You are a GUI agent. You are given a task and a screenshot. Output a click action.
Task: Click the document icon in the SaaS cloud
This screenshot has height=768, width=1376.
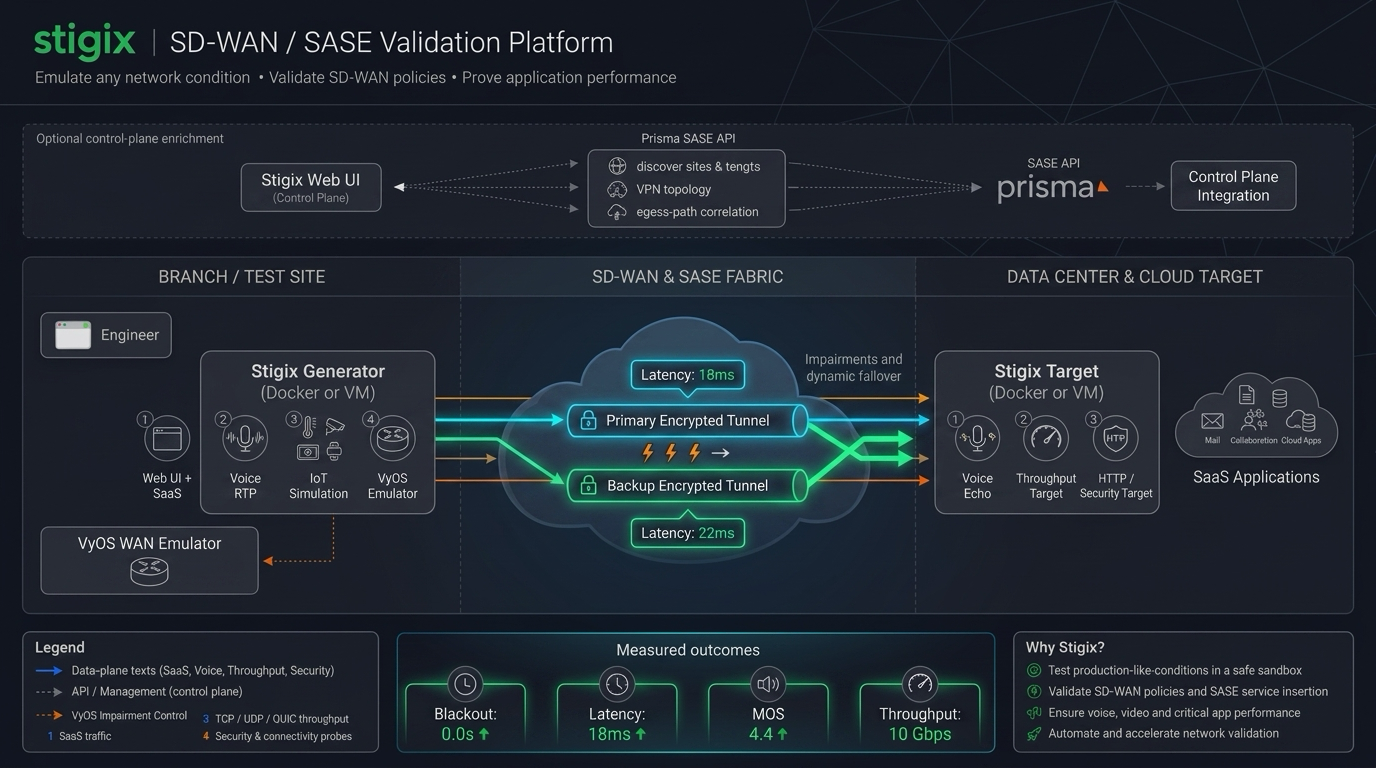1246,395
